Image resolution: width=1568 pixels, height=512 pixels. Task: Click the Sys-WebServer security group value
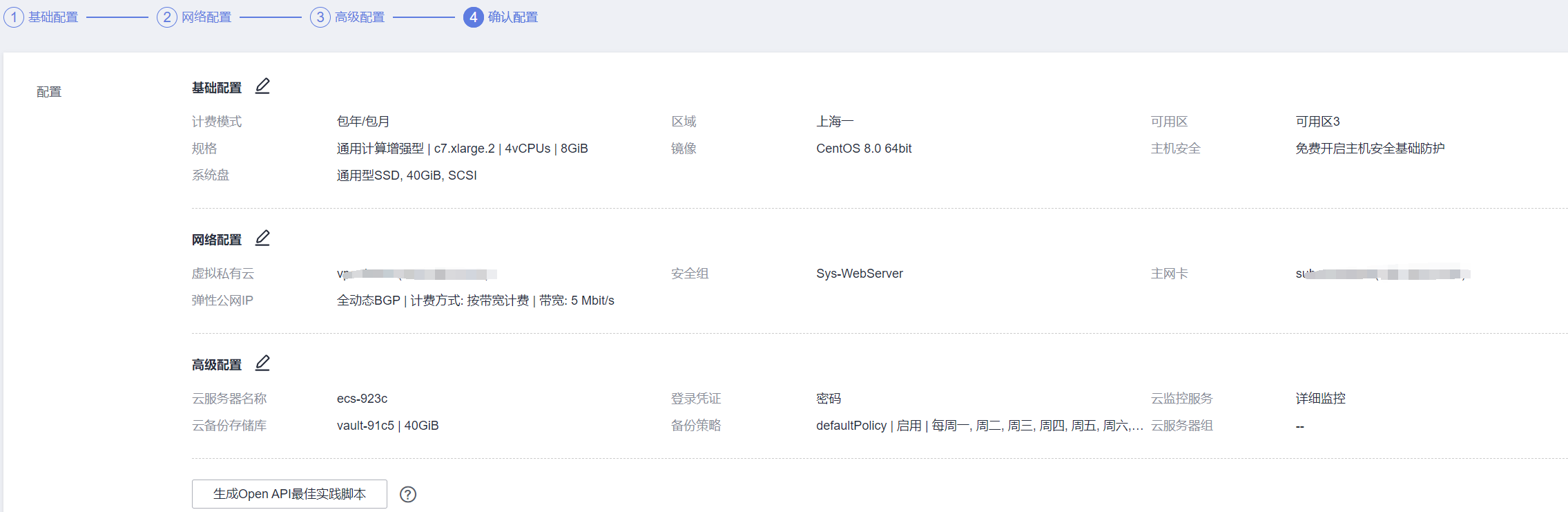[859, 274]
